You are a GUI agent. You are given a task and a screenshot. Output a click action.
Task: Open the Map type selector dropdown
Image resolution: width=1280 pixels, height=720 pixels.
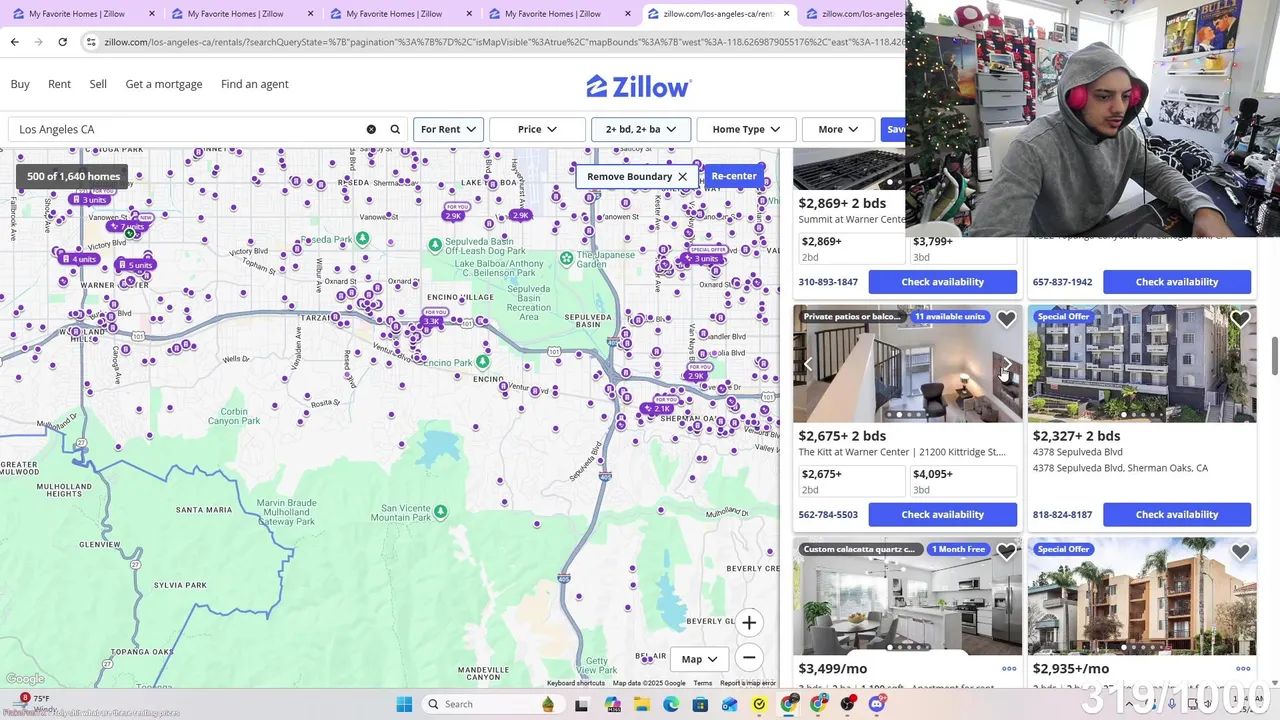(700, 659)
